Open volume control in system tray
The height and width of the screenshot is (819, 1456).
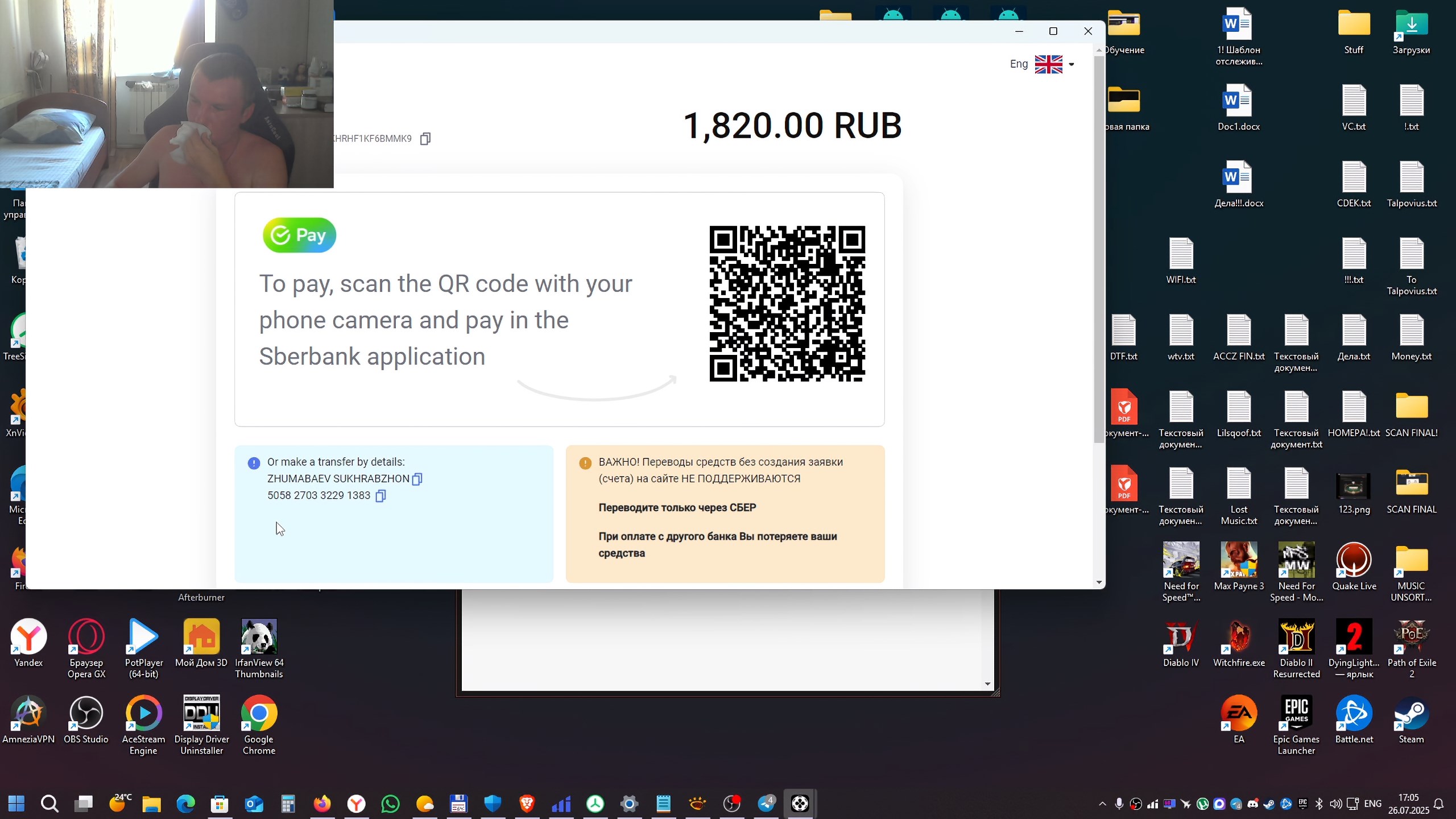(1335, 804)
